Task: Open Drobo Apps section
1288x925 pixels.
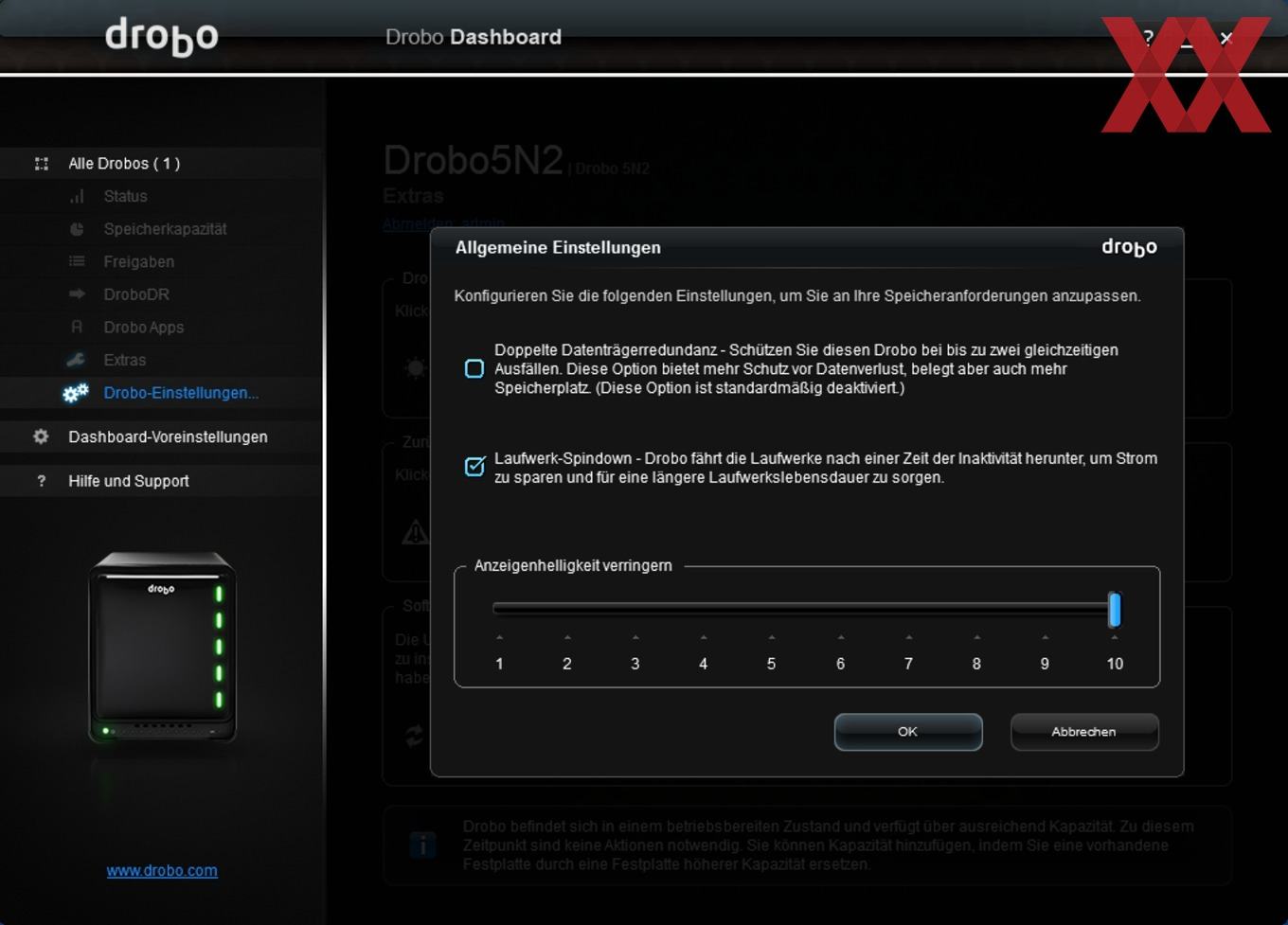Action: [x=143, y=327]
